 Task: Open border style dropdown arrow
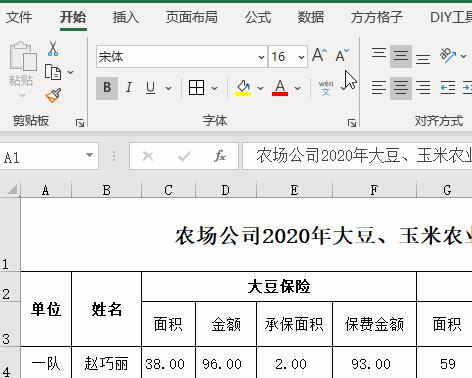point(215,88)
